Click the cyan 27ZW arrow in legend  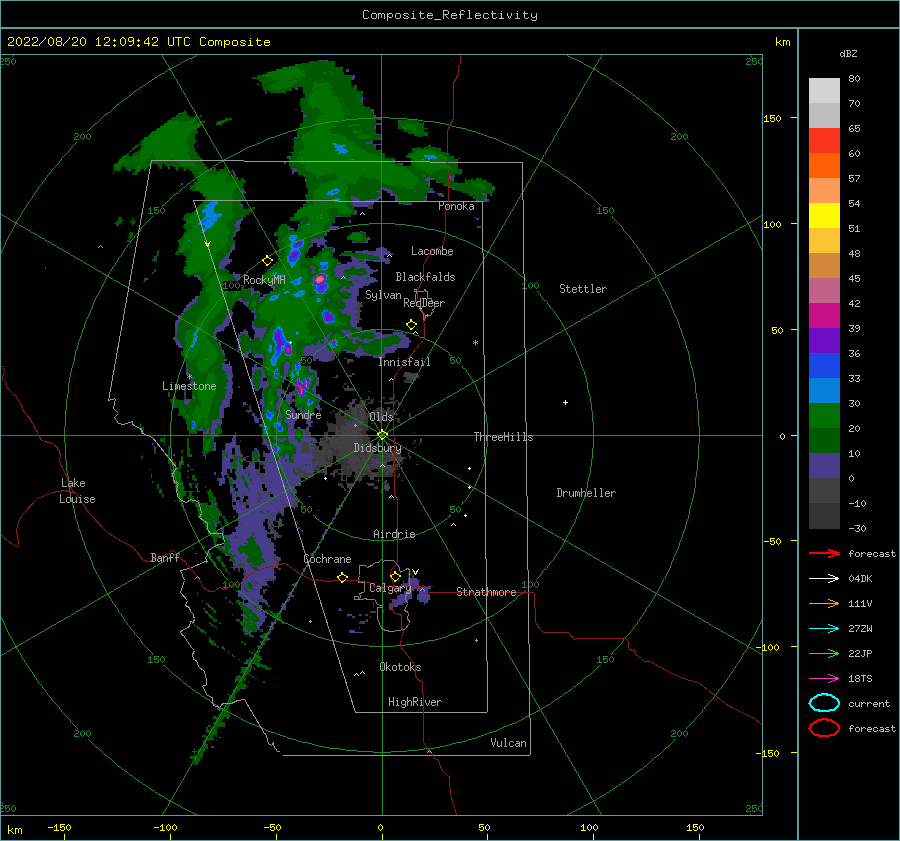pos(824,629)
